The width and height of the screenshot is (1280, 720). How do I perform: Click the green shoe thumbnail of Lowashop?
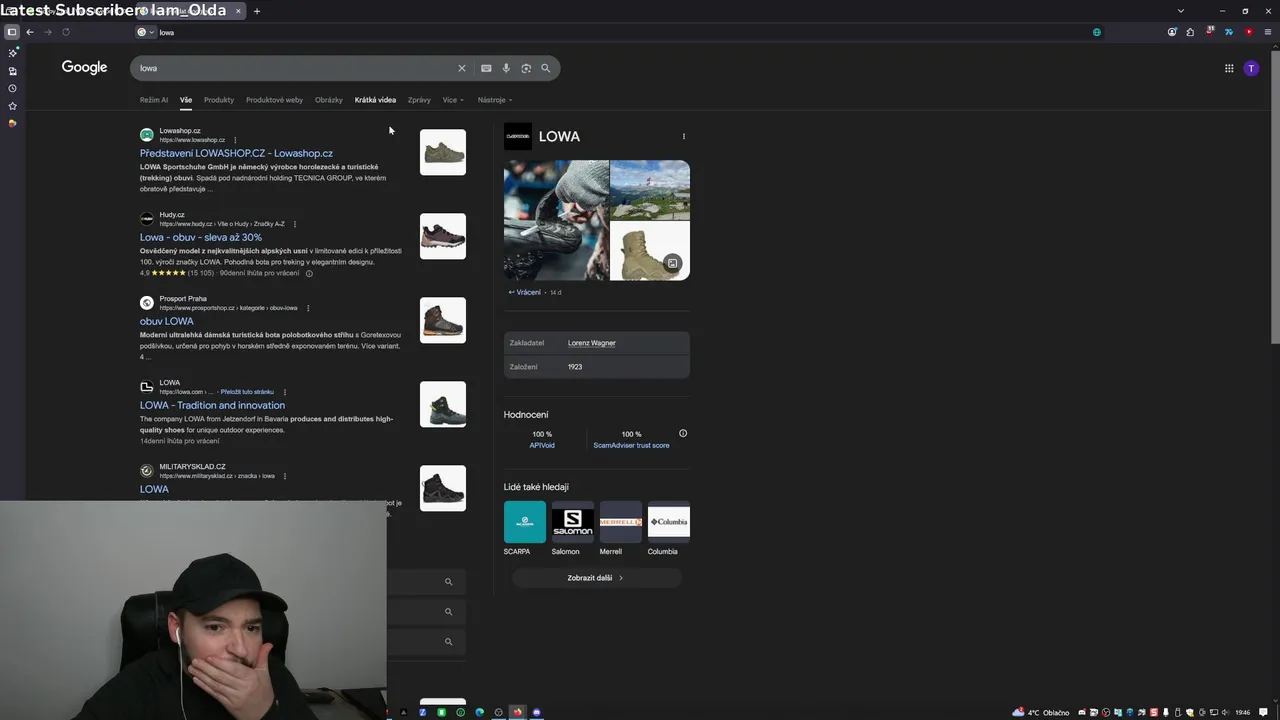click(443, 152)
